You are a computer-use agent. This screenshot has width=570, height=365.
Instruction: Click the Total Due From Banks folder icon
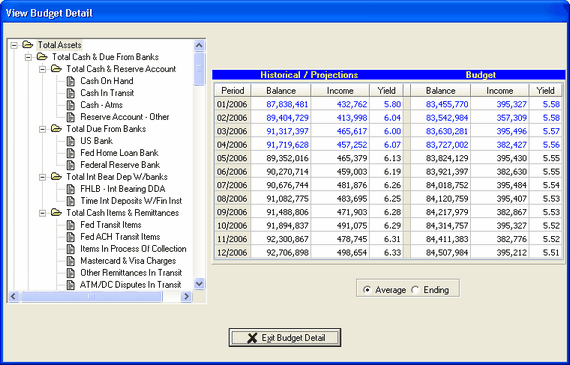[x=56, y=129]
